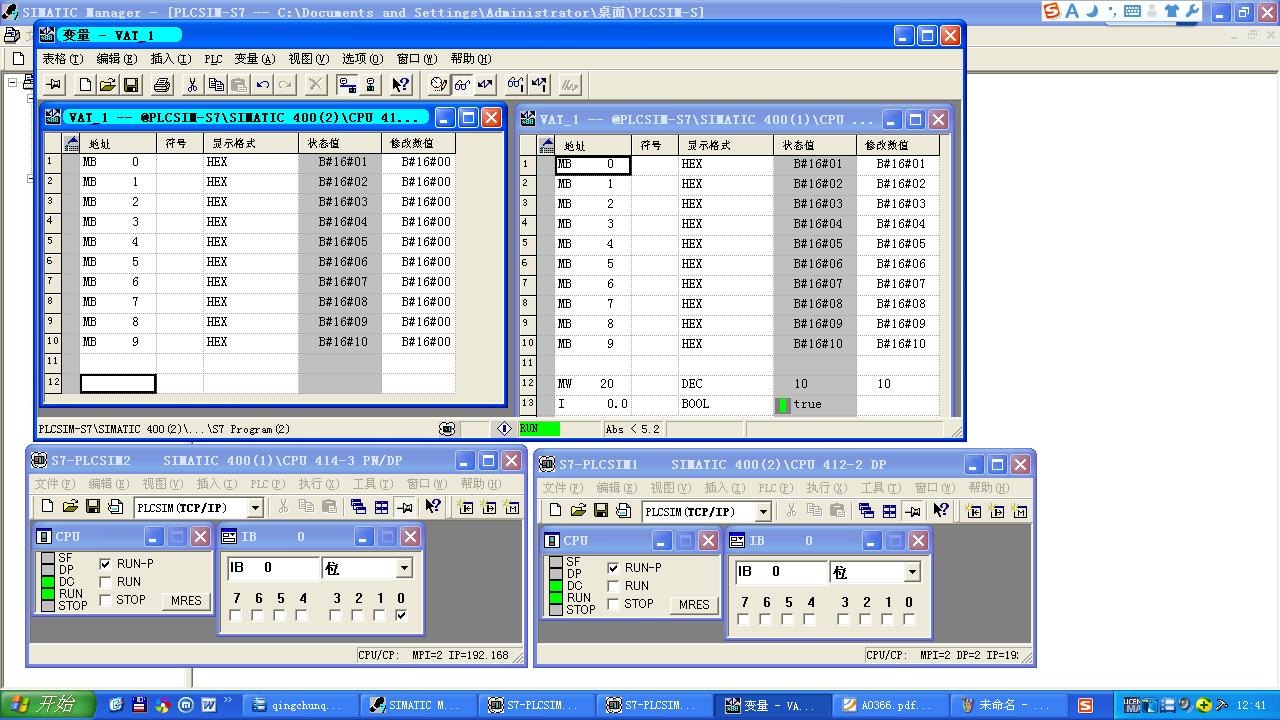Open the 选项(O) menu

362,59
